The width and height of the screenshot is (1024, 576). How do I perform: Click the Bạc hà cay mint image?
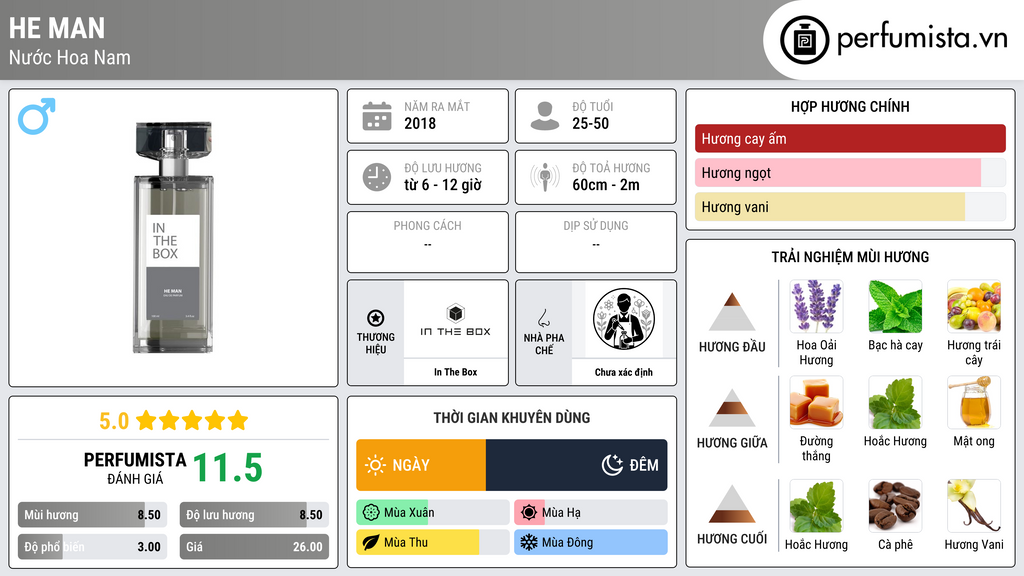coord(895,306)
